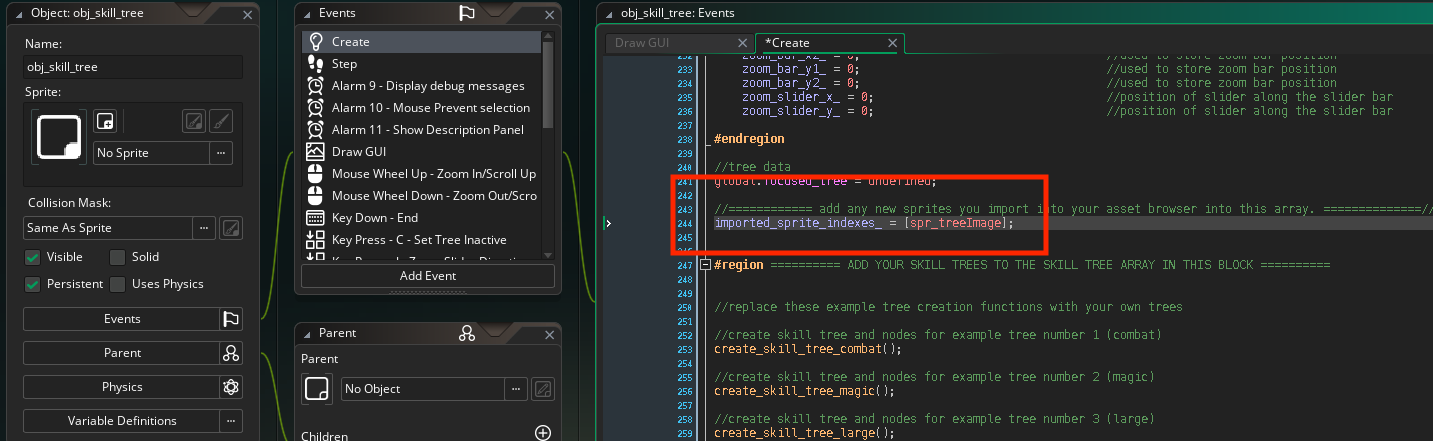
Task: Click the obj_skill_tree: Events window title
Action: click(x=677, y=13)
